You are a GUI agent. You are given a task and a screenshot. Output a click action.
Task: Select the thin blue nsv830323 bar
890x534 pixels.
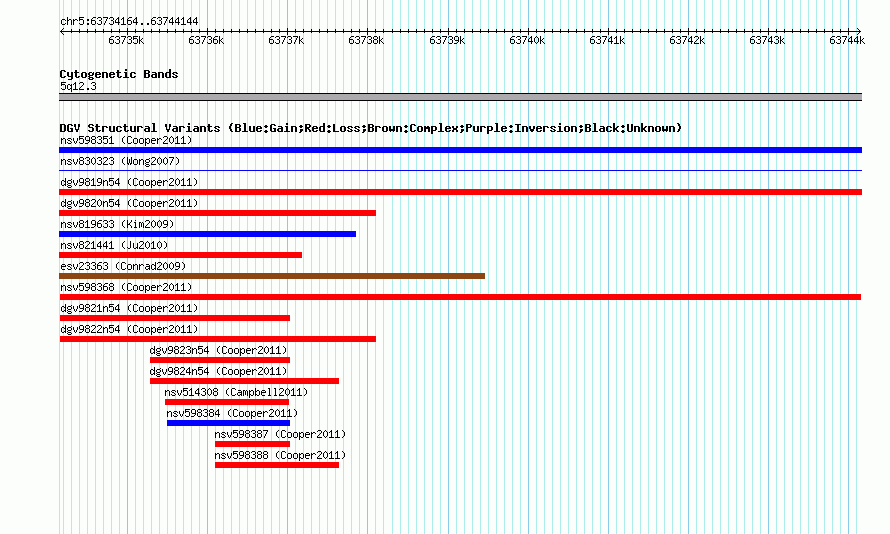[460, 170]
